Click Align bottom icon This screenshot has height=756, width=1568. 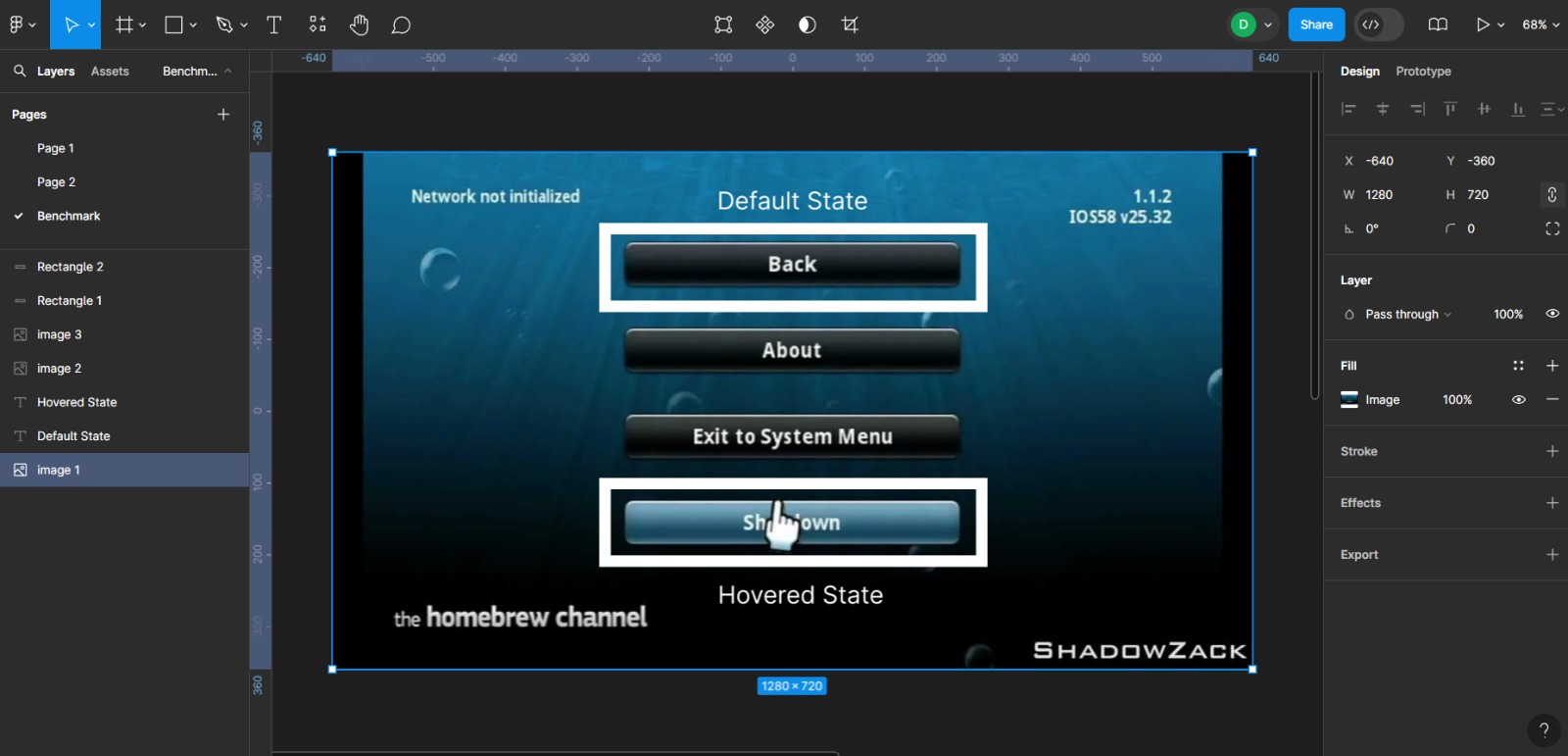[x=1518, y=109]
